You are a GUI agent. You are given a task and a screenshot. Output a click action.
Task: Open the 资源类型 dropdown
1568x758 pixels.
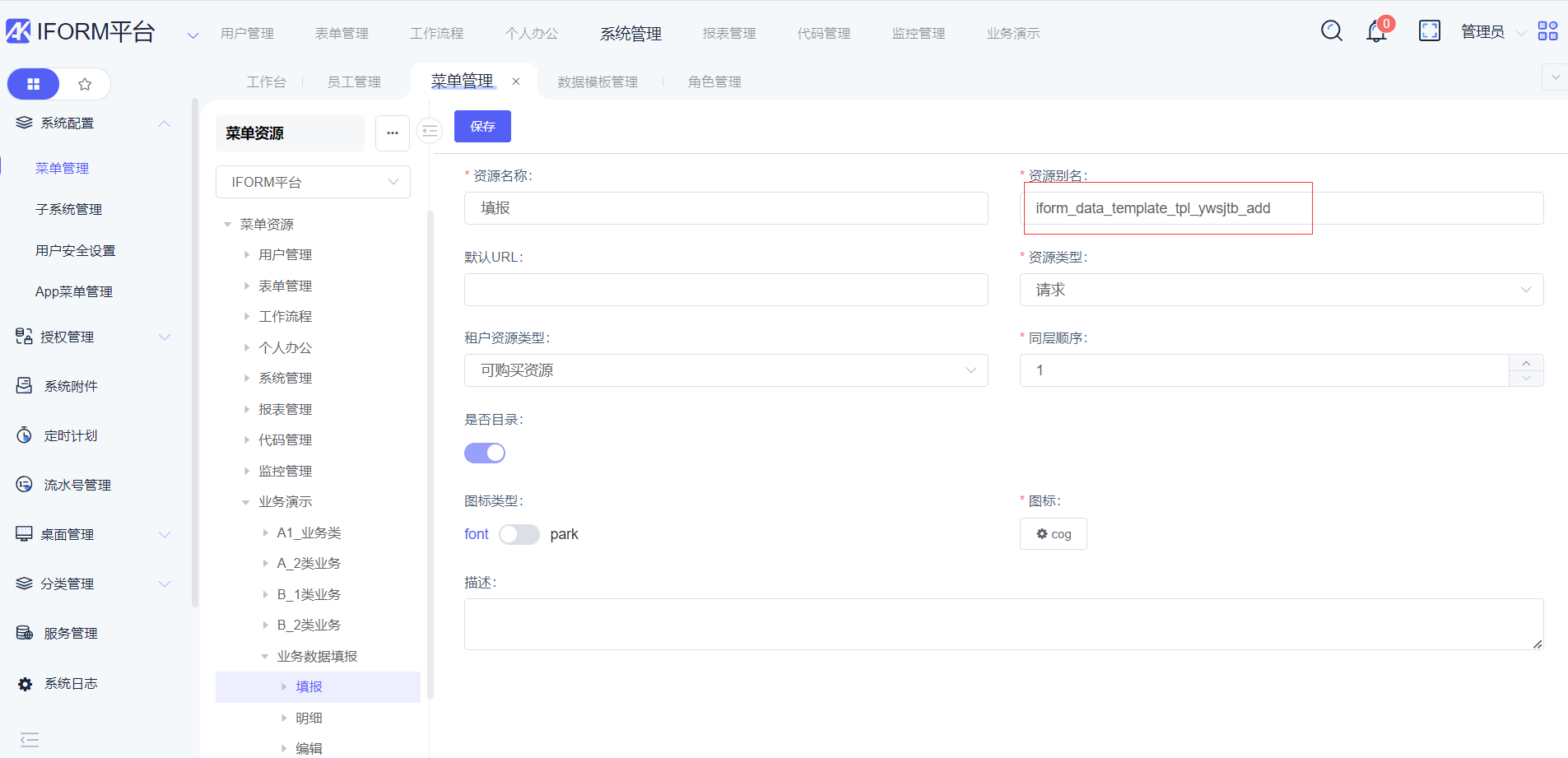[x=1281, y=290]
